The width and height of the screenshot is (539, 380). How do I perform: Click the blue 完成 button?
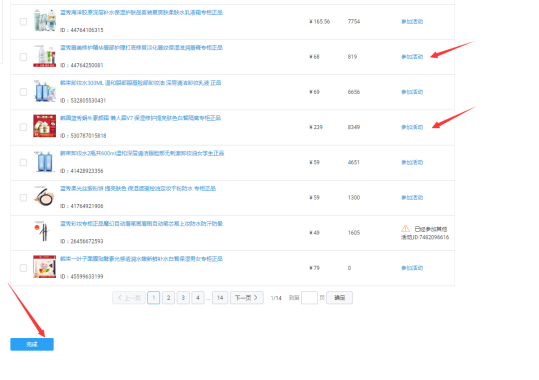coord(32,344)
